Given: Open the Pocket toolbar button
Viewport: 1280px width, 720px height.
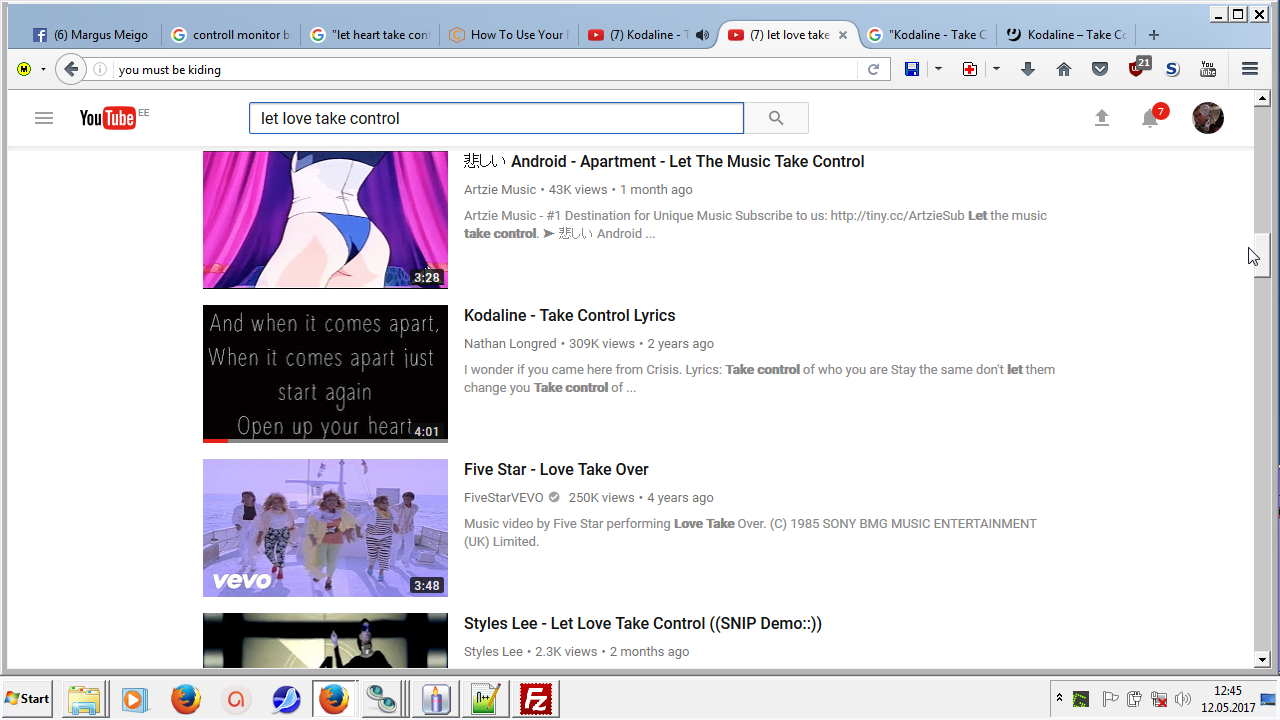Looking at the screenshot, I should click(x=1100, y=69).
